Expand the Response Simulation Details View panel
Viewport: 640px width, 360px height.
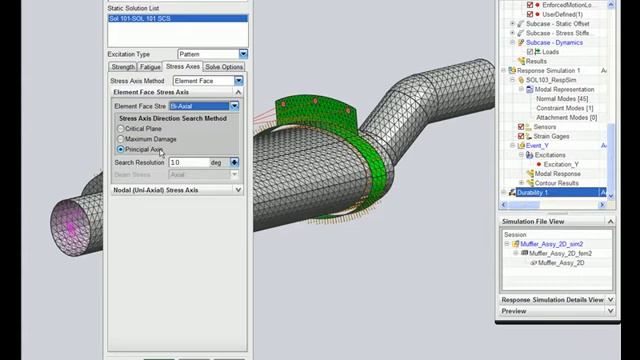pos(611,300)
